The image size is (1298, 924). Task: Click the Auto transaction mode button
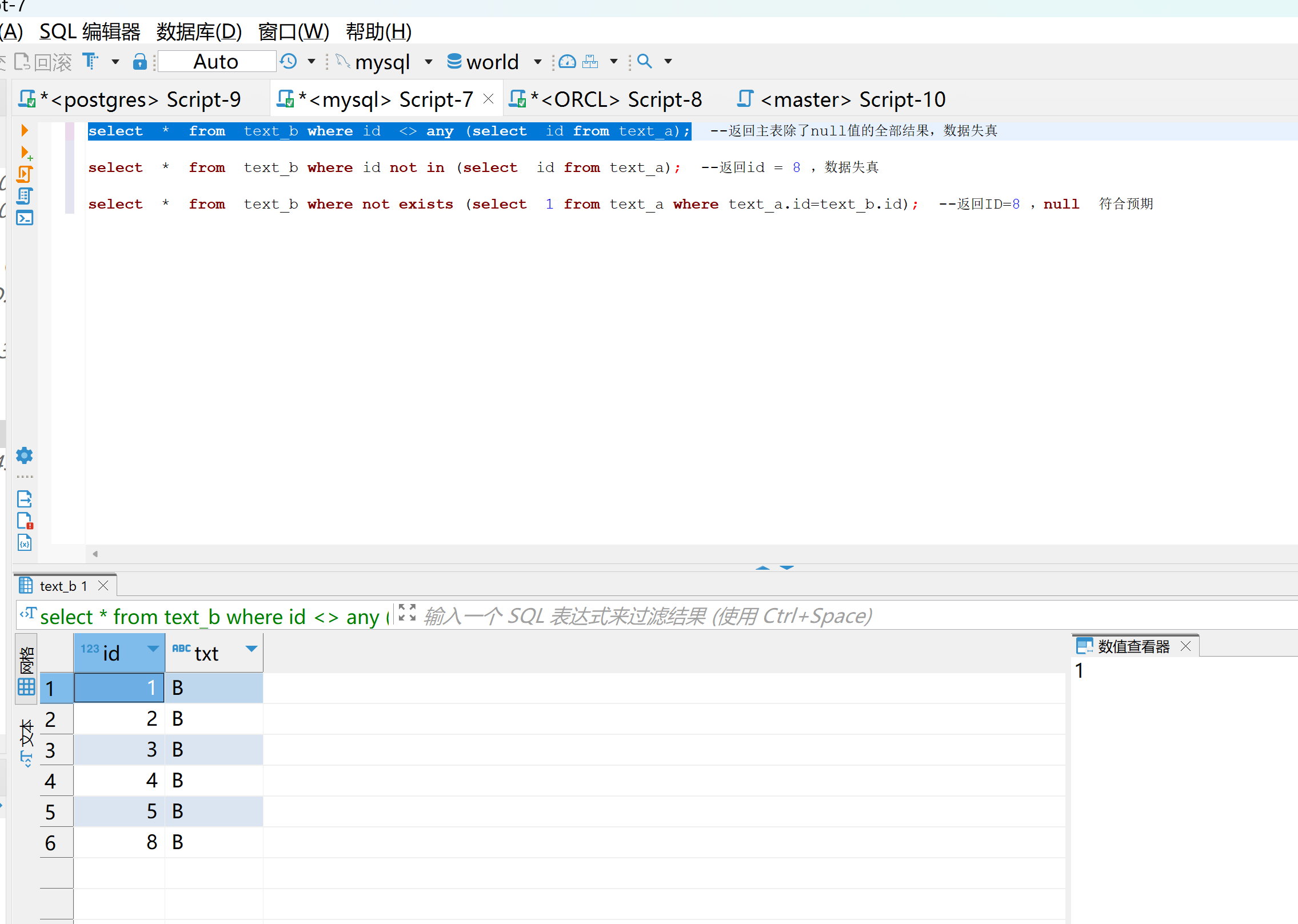[x=216, y=61]
